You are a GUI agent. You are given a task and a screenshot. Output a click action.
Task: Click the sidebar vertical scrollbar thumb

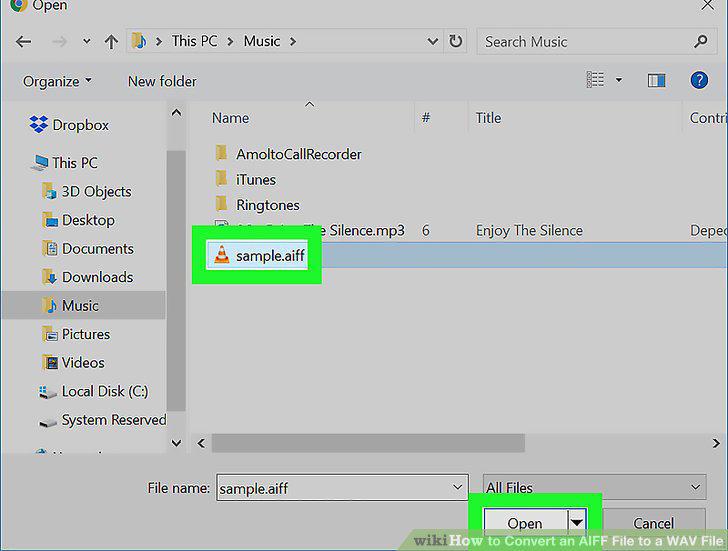point(176,280)
